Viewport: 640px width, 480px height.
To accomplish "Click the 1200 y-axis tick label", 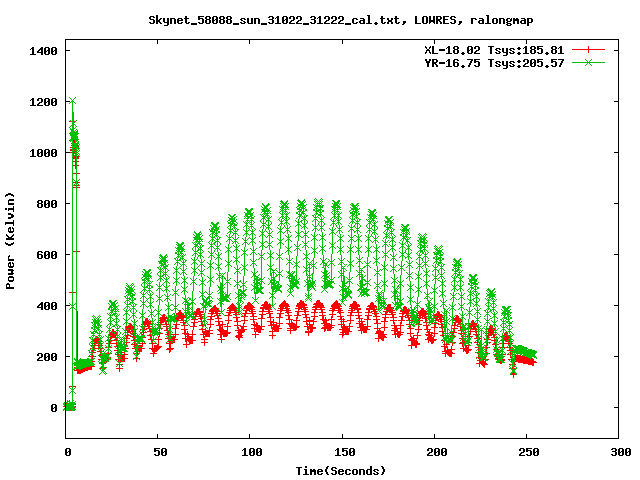I will click(x=43, y=102).
